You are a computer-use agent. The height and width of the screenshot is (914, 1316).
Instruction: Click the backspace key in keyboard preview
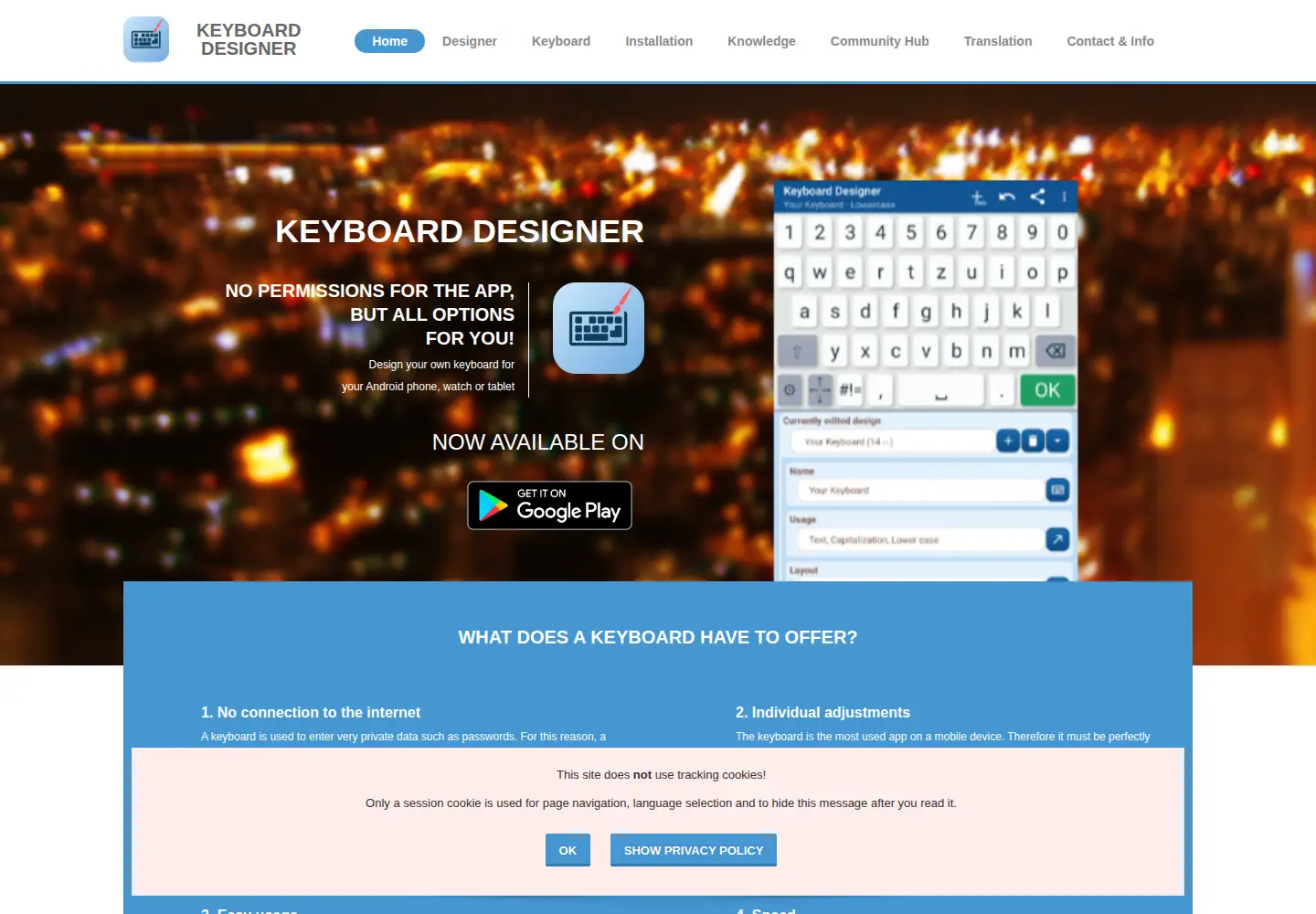click(x=1055, y=351)
